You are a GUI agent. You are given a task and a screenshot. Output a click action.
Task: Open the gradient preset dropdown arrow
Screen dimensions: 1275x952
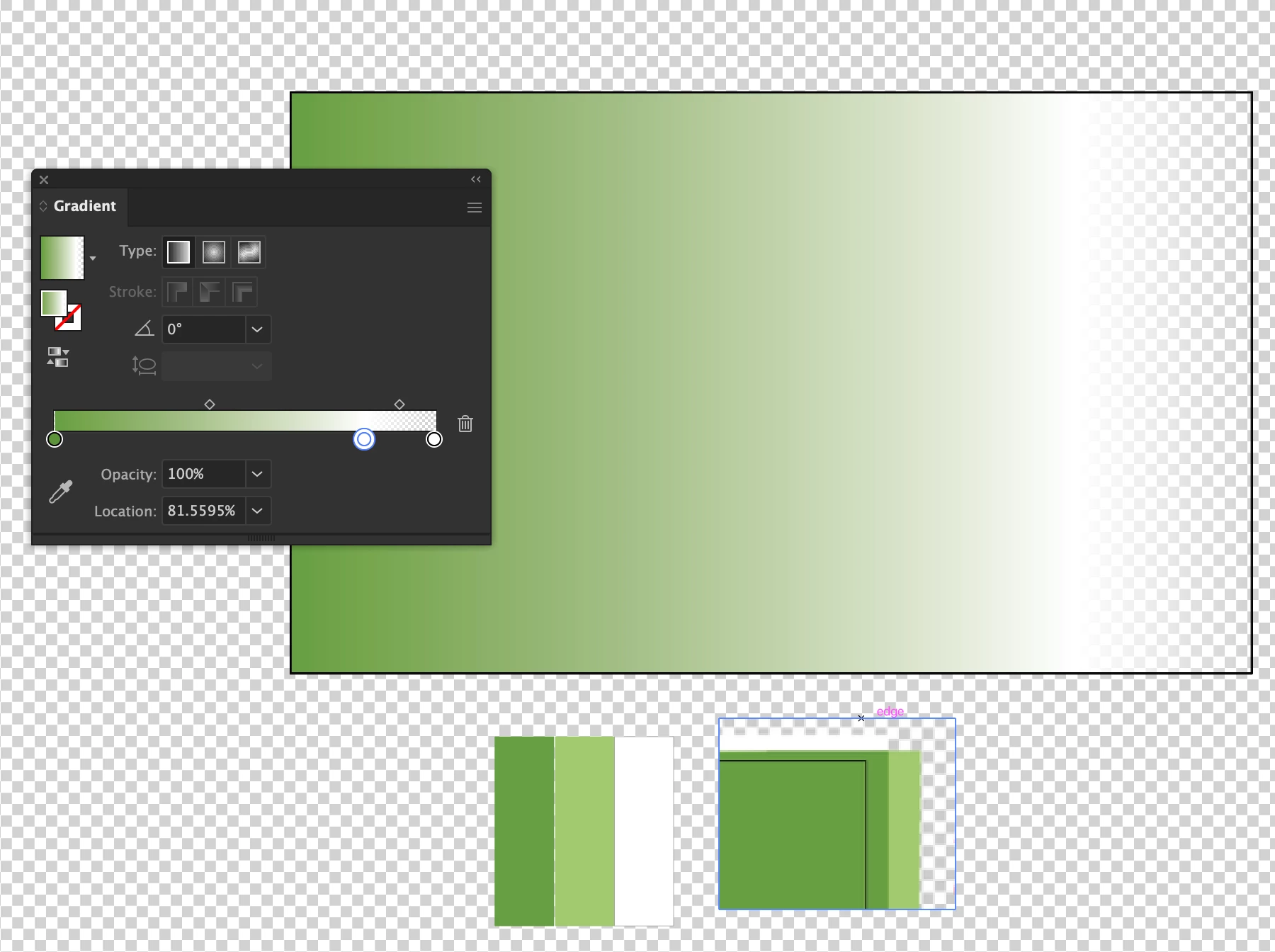(93, 259)
